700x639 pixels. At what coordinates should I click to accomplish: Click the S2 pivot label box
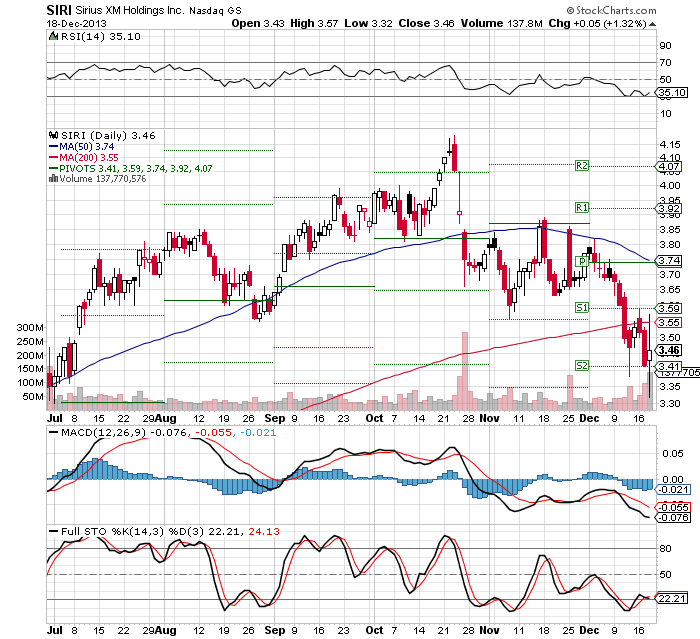582,366
